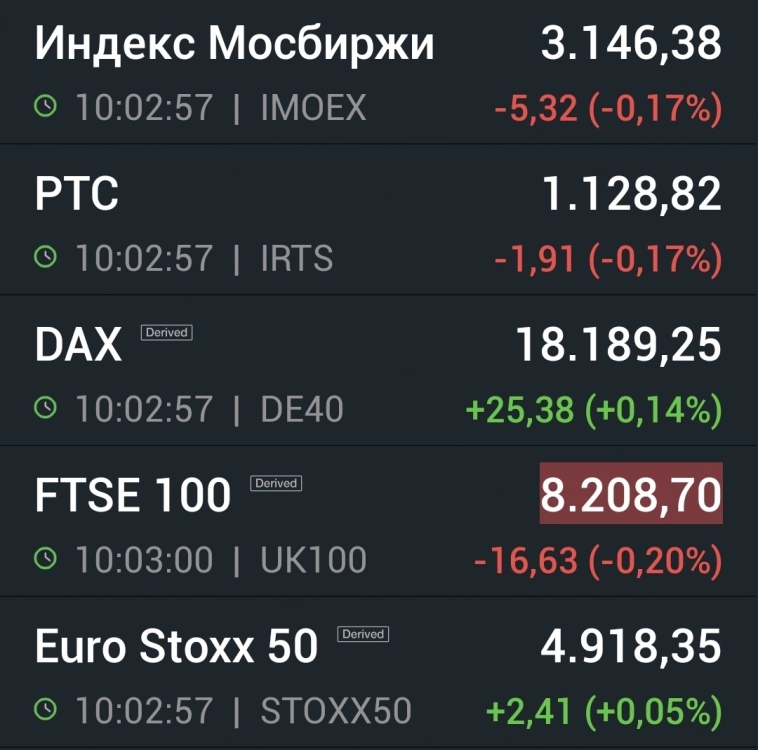Click the РТС price 1.128,82
758x750 pixels.
tap(631, 194)
